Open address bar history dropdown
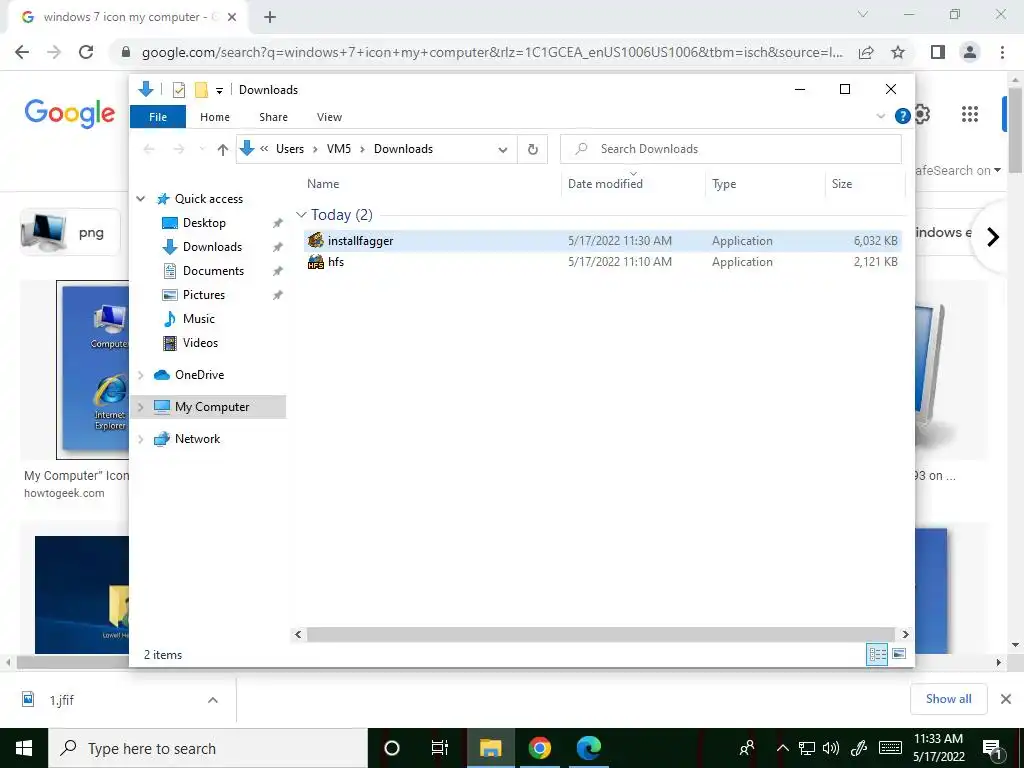 click(503, 150)
